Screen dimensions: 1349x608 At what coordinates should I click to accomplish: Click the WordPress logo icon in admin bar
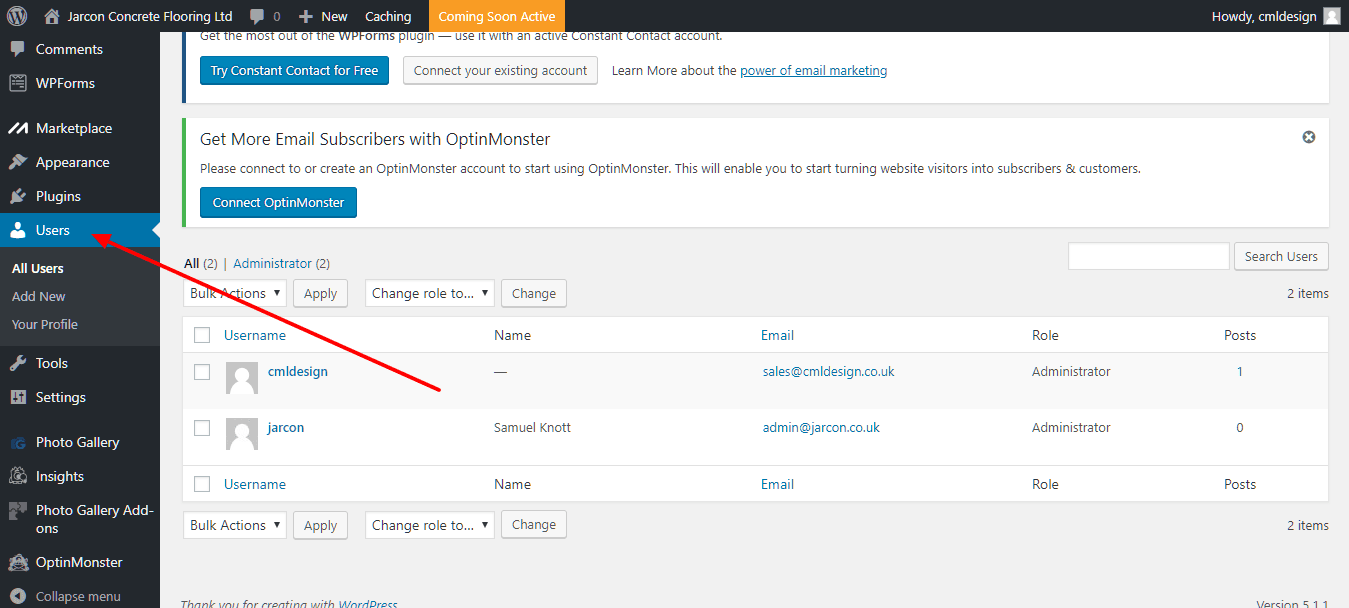tap(17, 16)
